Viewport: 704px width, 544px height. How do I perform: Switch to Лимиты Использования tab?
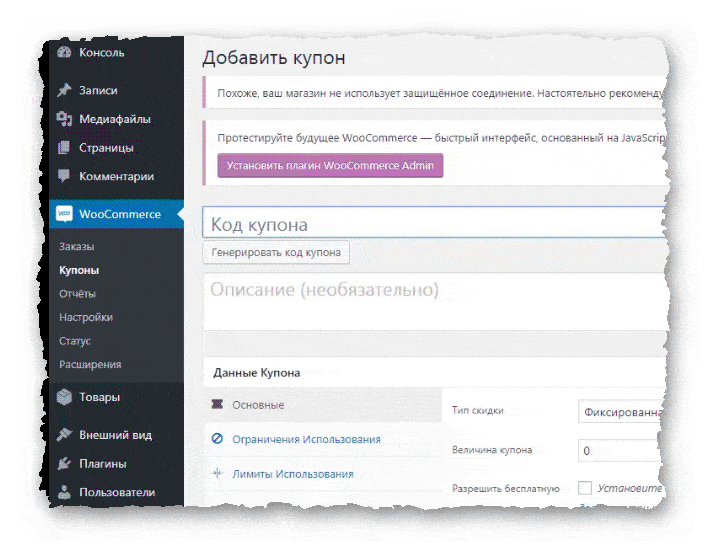(x=323, y=474)
